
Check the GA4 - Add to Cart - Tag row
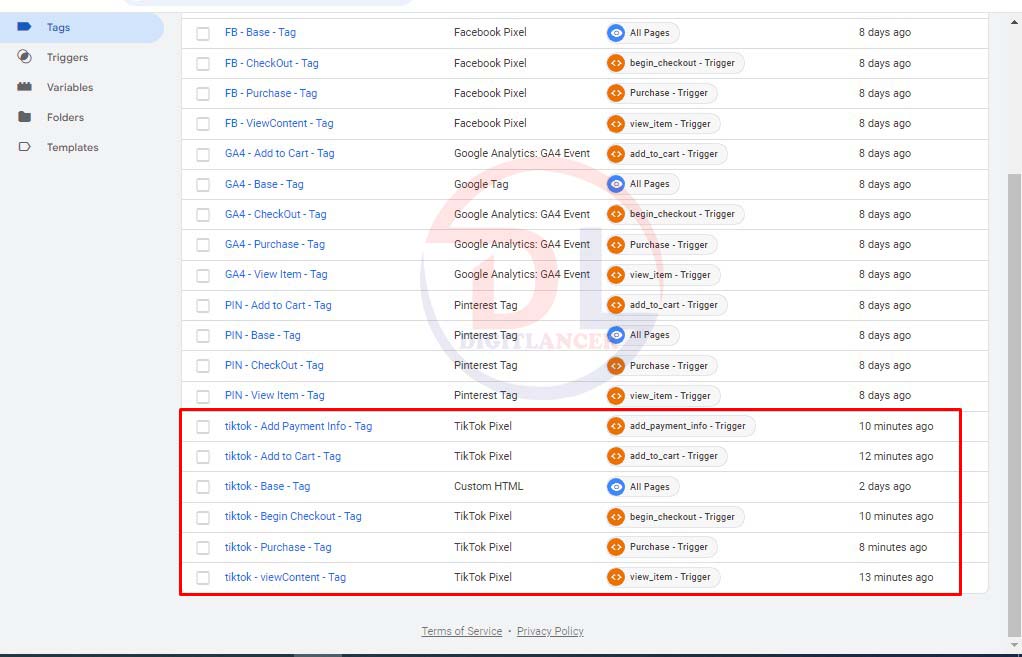[203, 154]
